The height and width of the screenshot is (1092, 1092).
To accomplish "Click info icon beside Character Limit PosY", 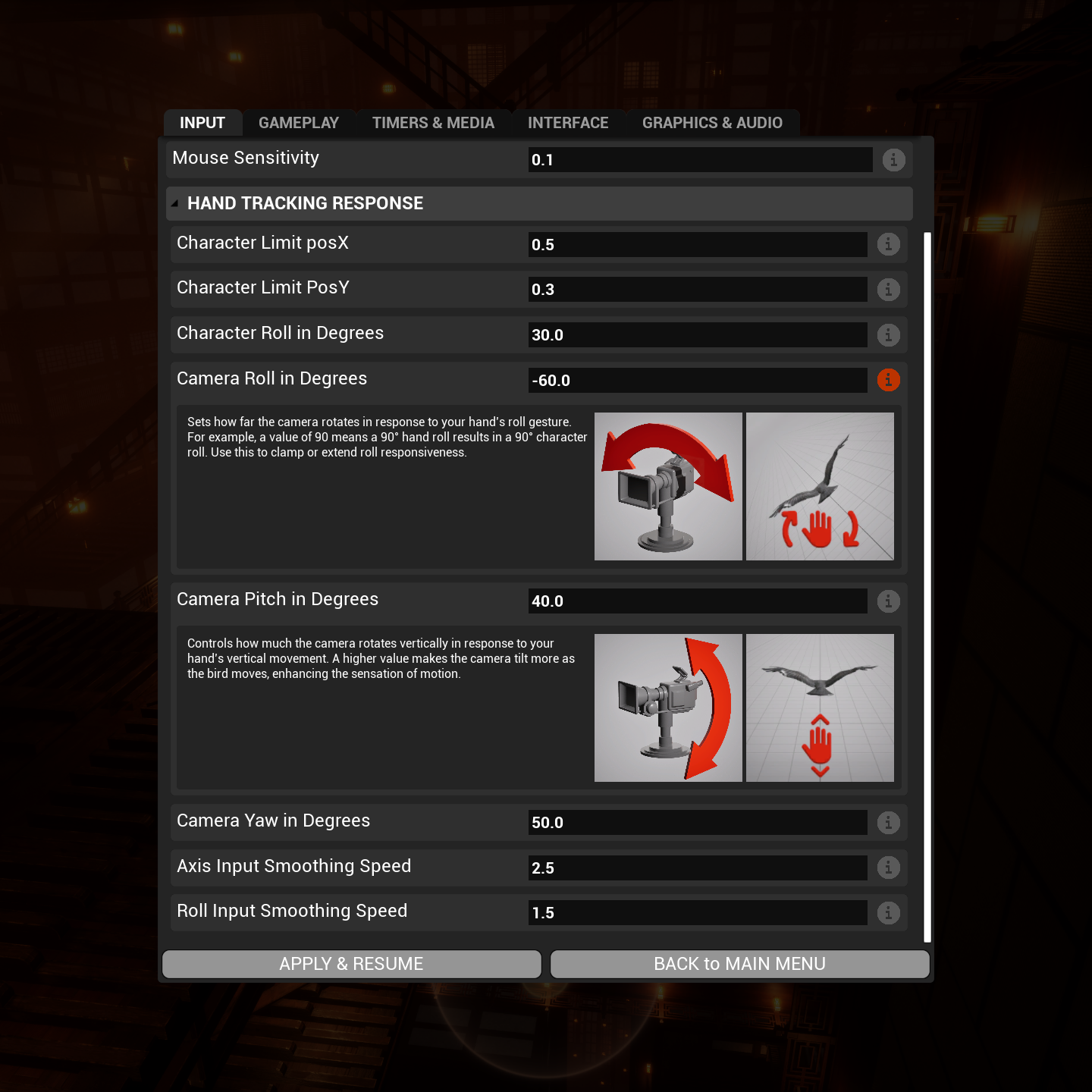I will pos(888,290).
